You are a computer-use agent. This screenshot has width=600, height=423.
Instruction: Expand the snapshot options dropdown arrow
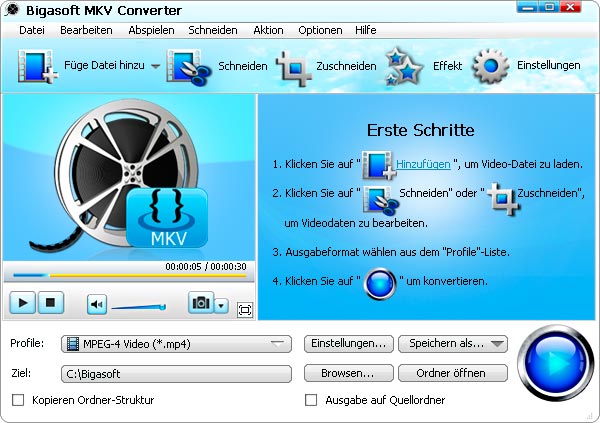(221, 305)
